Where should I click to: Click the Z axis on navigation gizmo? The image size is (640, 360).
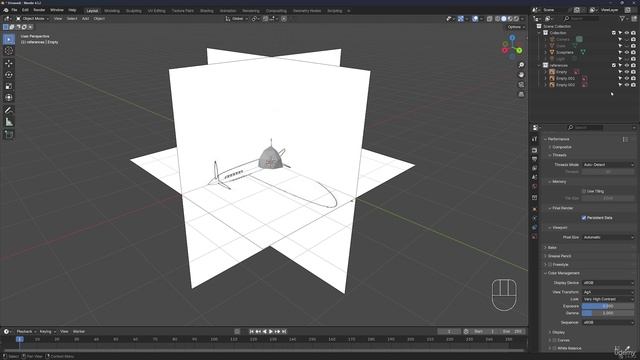pos(512,38)
